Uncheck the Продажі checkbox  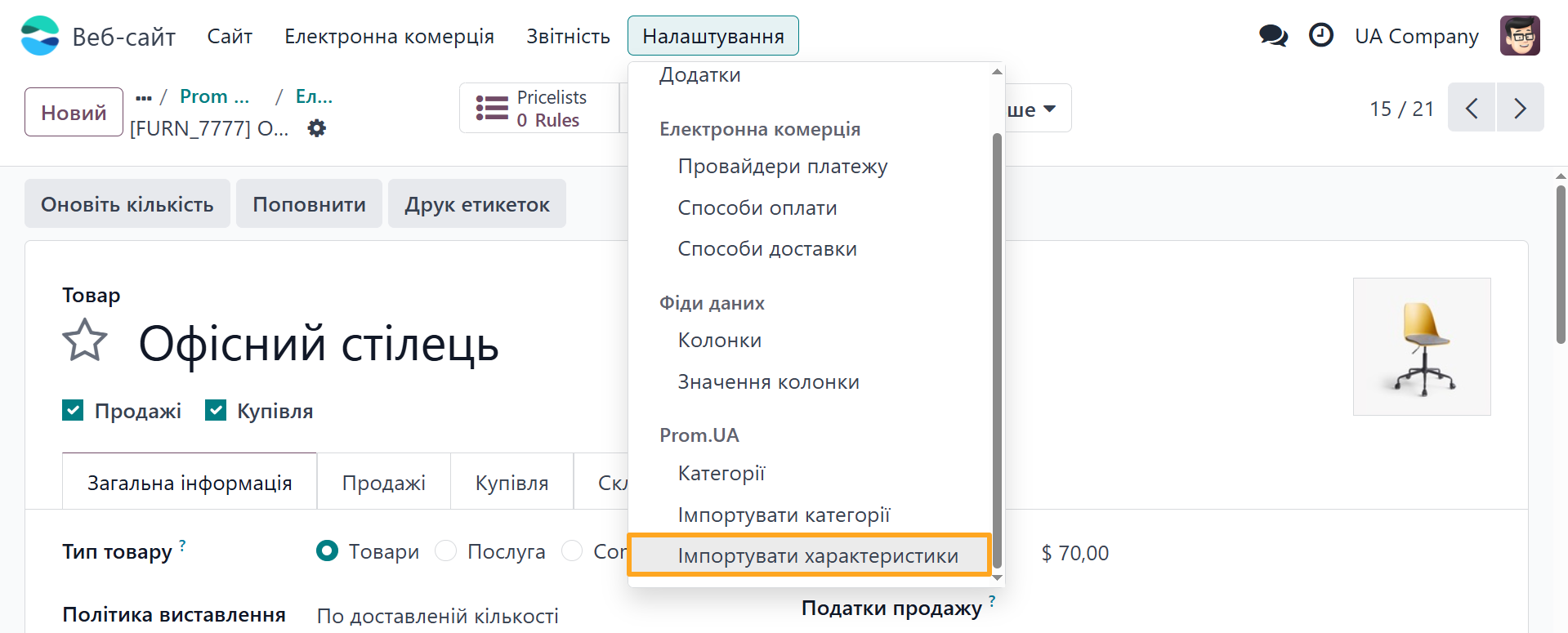73,410
